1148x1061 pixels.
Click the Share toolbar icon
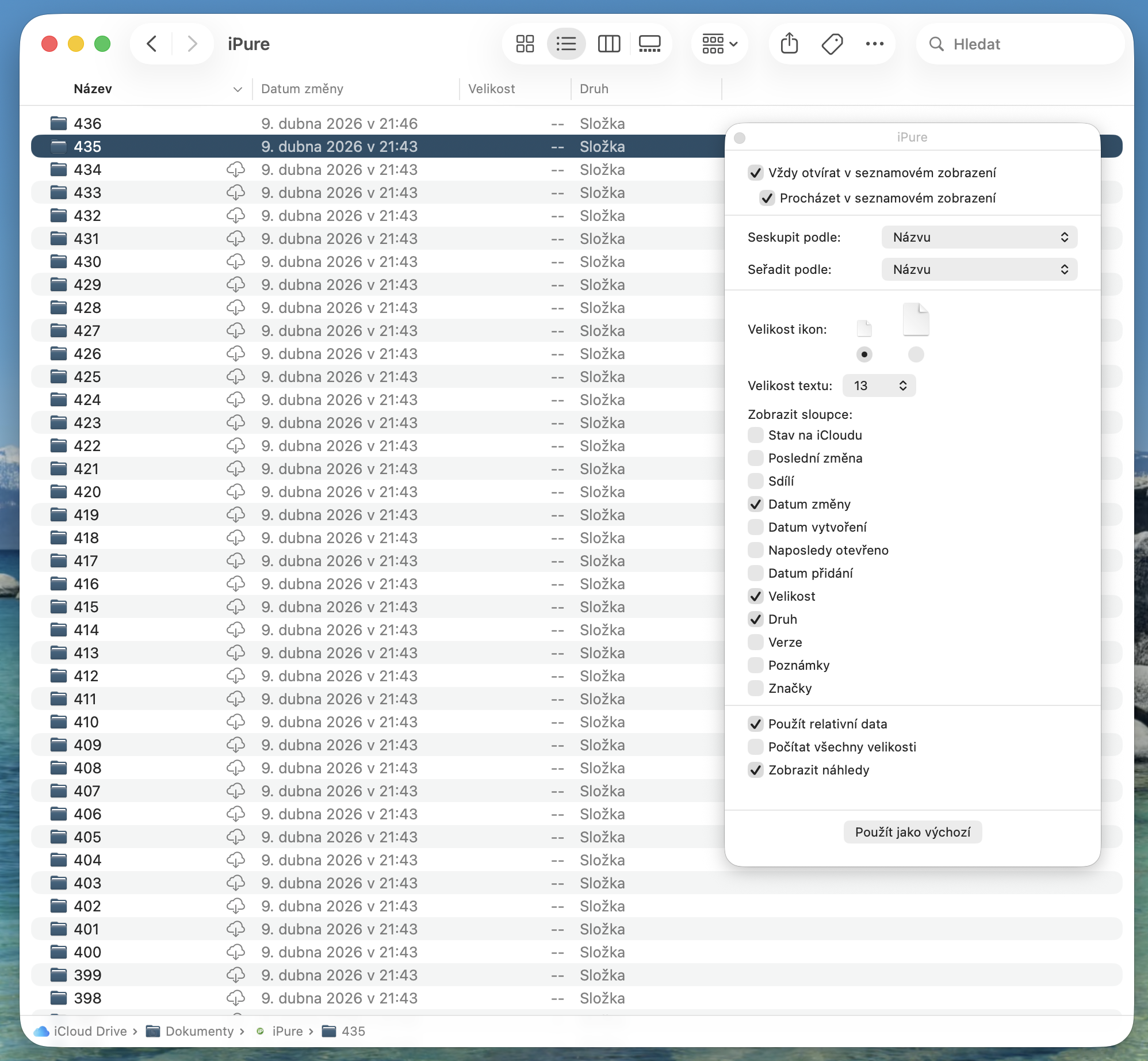pos(789,44)
